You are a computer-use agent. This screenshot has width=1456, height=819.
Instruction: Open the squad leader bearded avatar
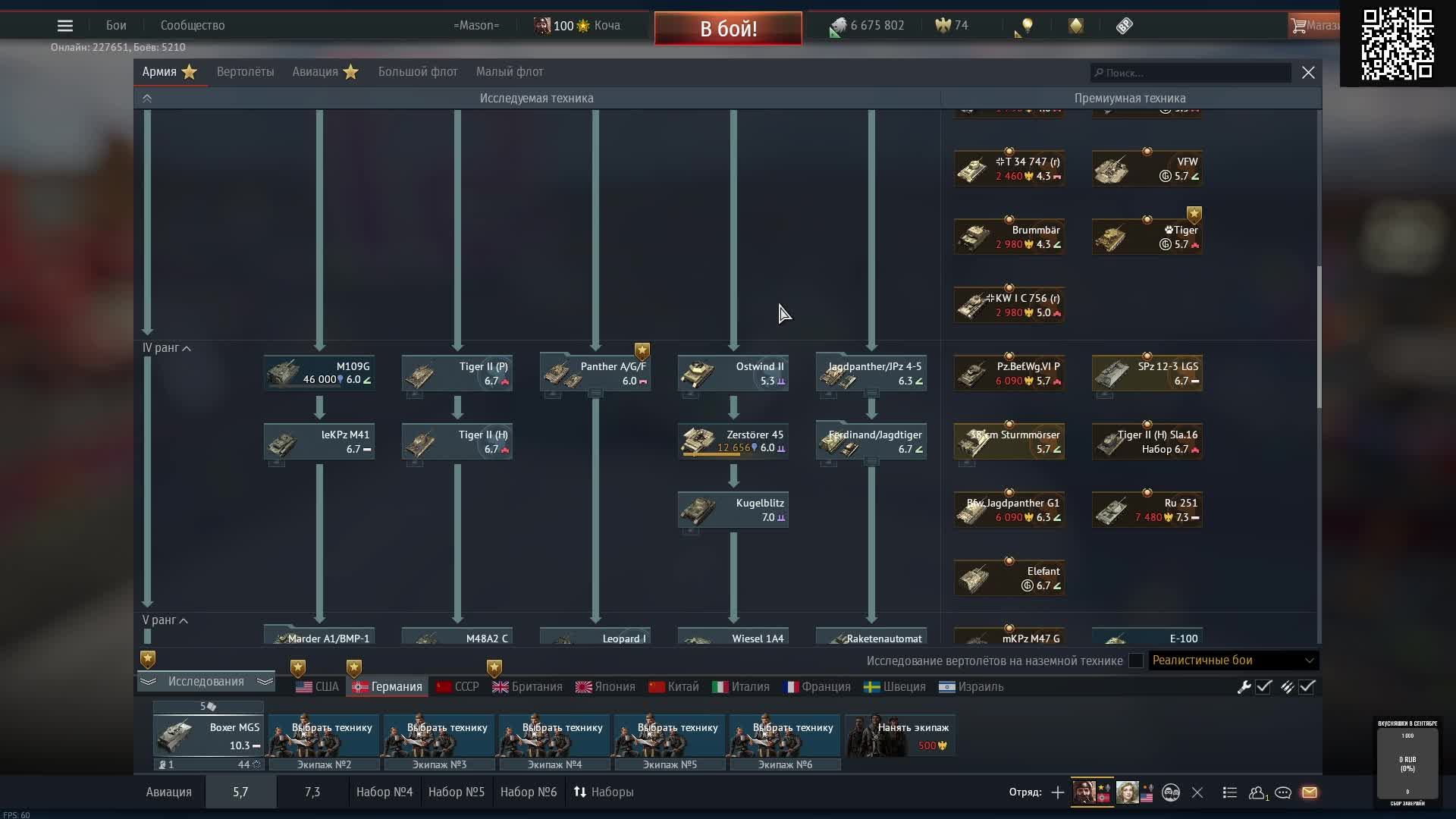(x=1084, y=792)
